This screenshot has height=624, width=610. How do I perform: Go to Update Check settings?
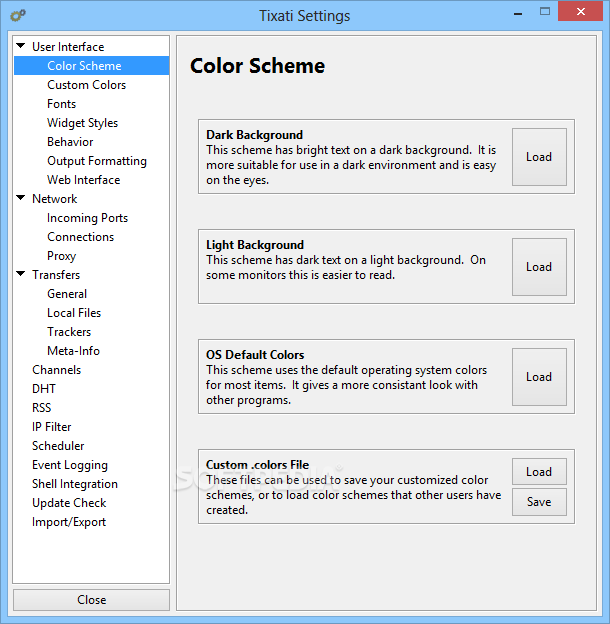[x=69, y=503]
